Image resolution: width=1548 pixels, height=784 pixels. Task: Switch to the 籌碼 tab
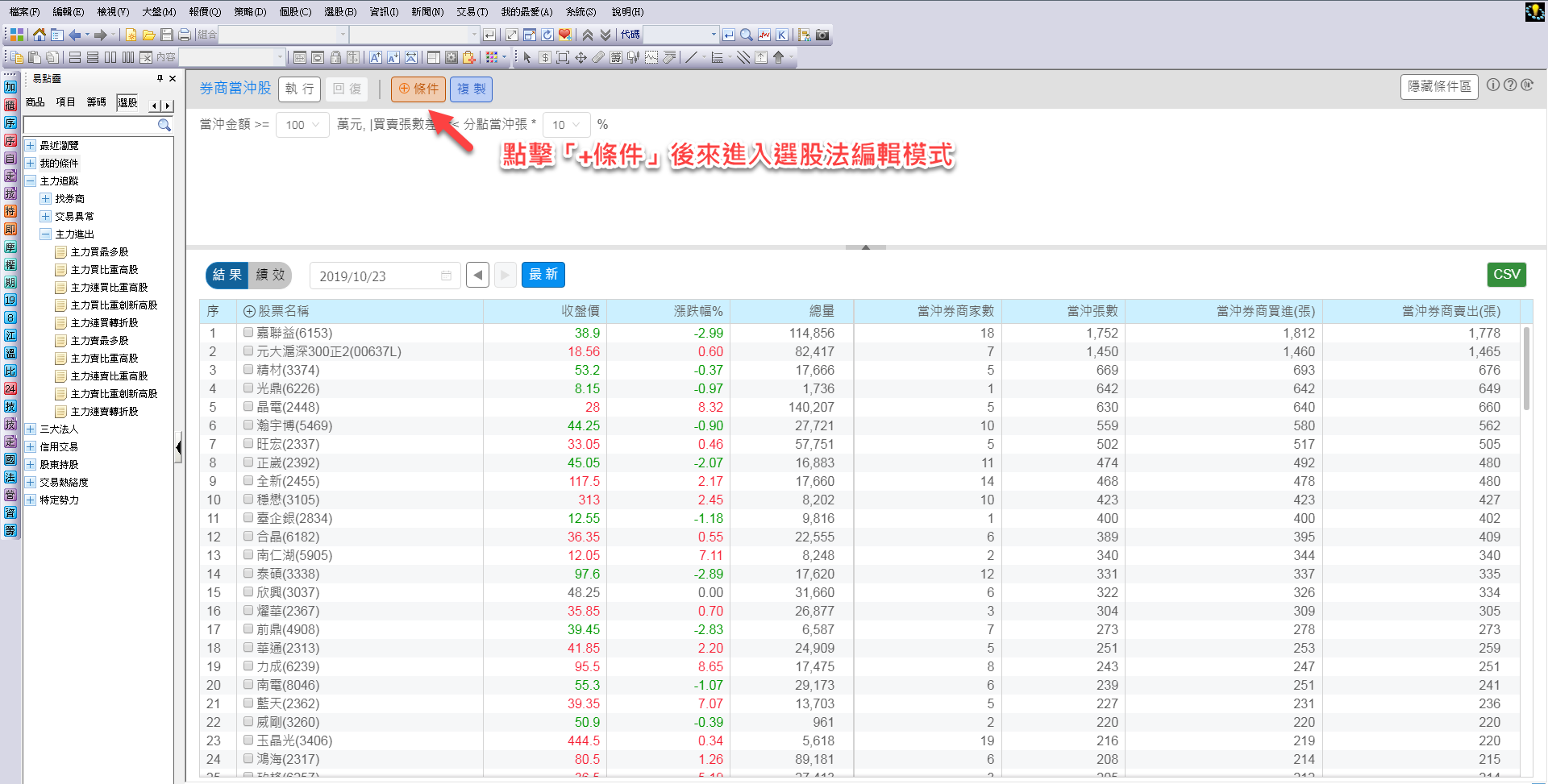[97, 102]
